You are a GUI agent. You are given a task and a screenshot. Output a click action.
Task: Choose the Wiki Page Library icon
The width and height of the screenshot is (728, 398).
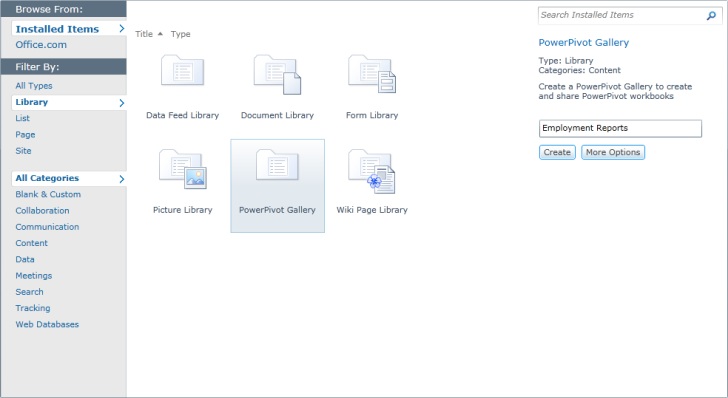pyautogui.click(x=372, y=171)
